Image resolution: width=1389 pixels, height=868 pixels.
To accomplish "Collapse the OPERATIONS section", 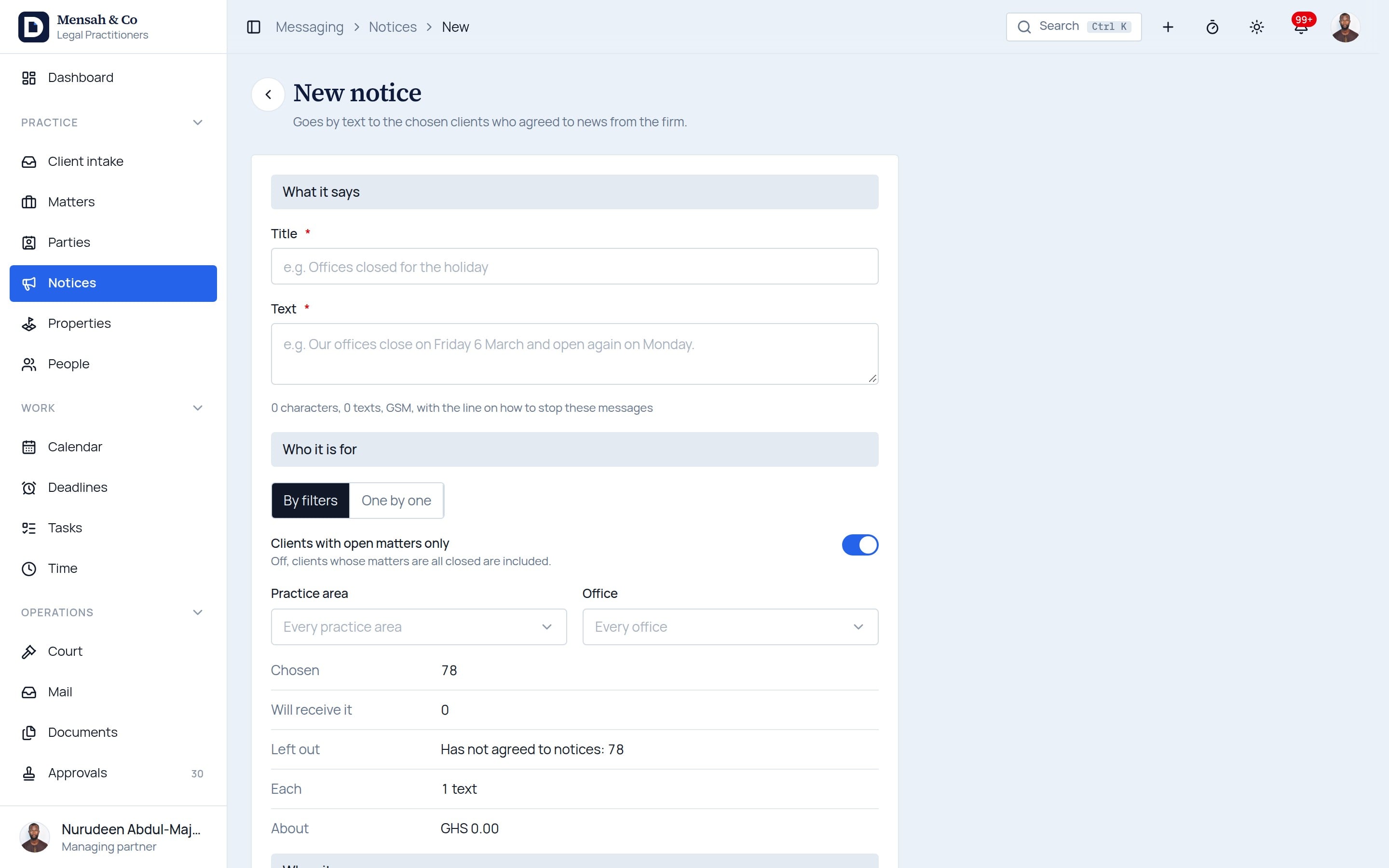I will point(197,612).
